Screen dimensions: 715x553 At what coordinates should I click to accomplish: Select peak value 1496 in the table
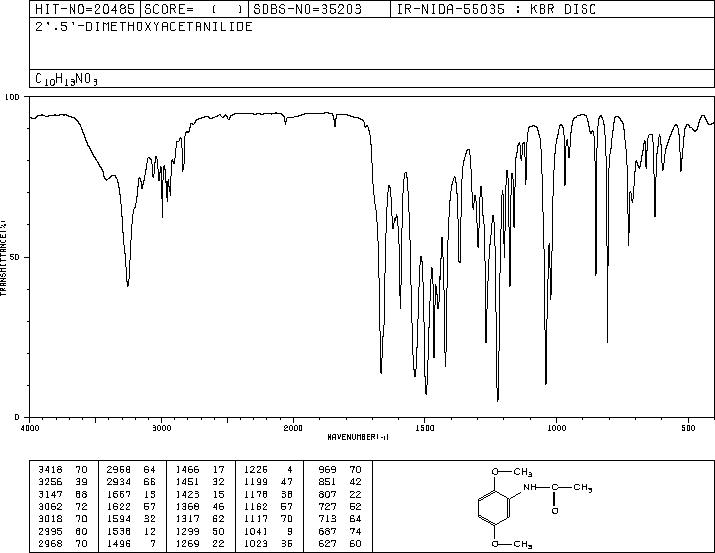pos(119,544)
